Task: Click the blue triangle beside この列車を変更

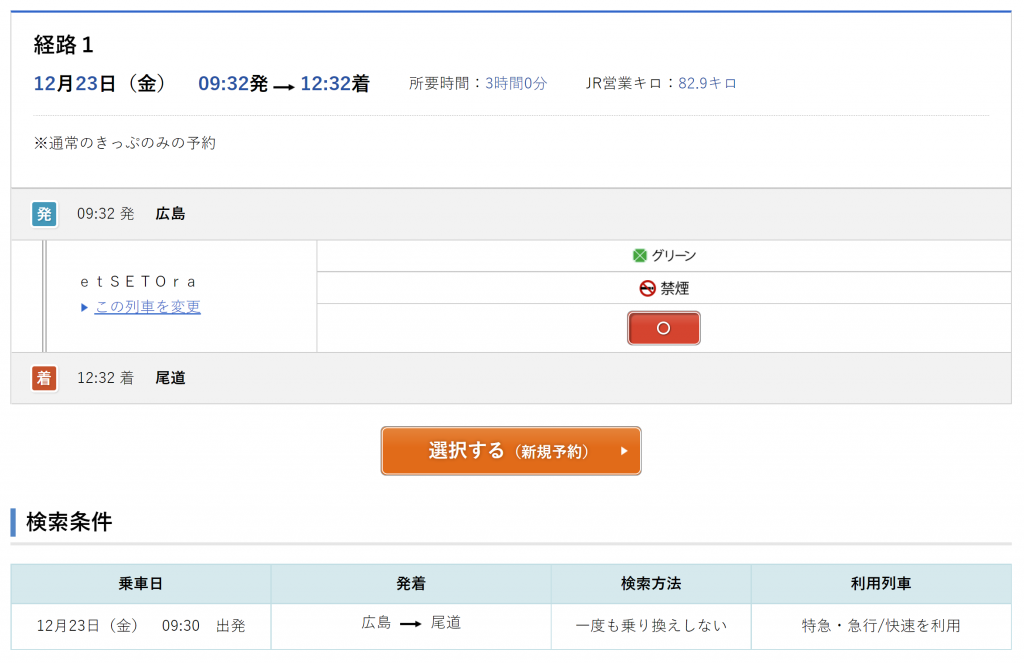Action: coord(85,308)
